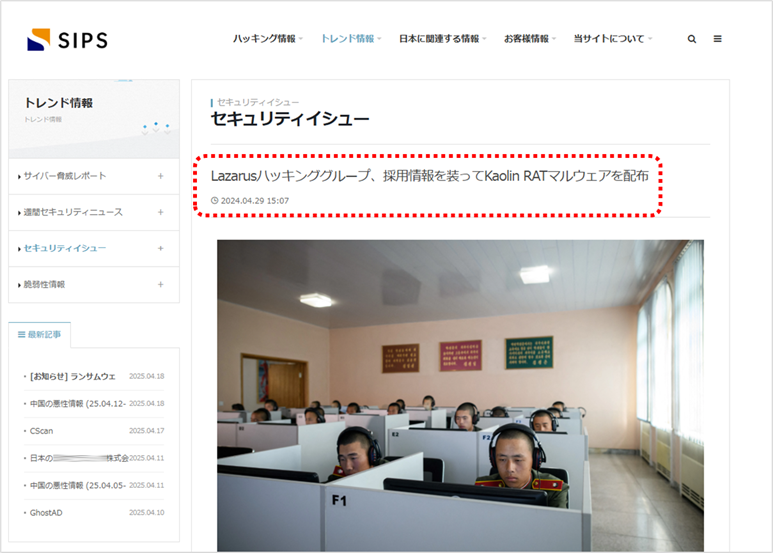
Task: Click the computer room article photo
Action: 460,396
